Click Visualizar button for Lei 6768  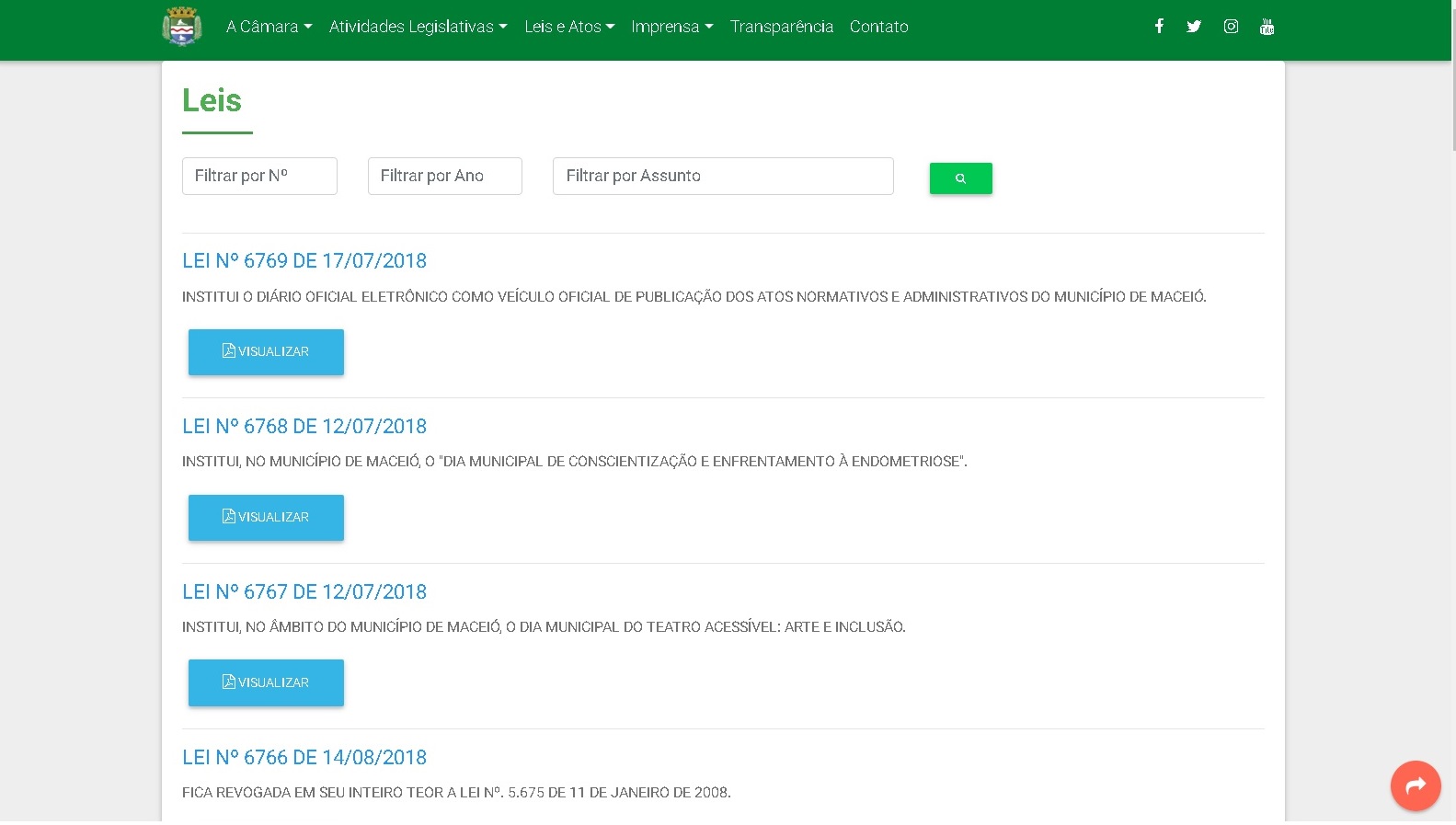[266, 518]
